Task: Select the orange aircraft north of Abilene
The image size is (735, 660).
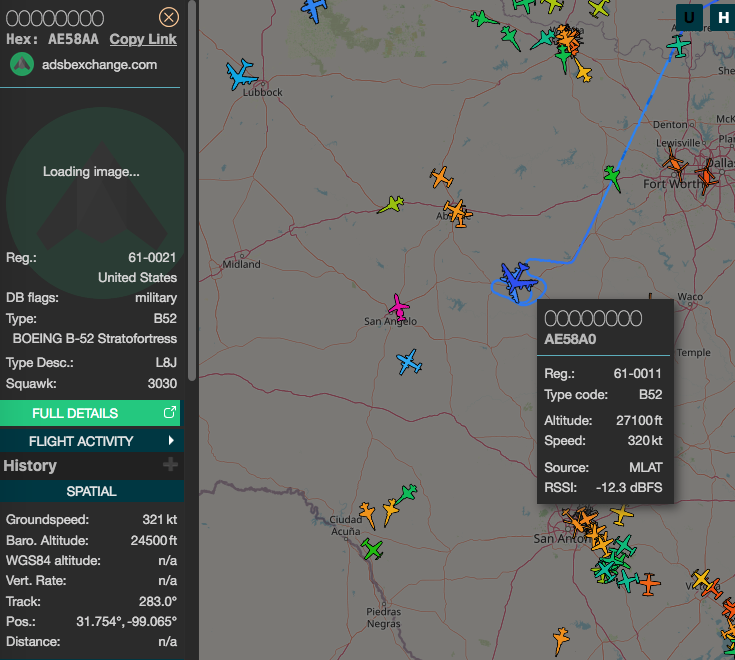Action: pyautogui.click(x=442, y=177)
